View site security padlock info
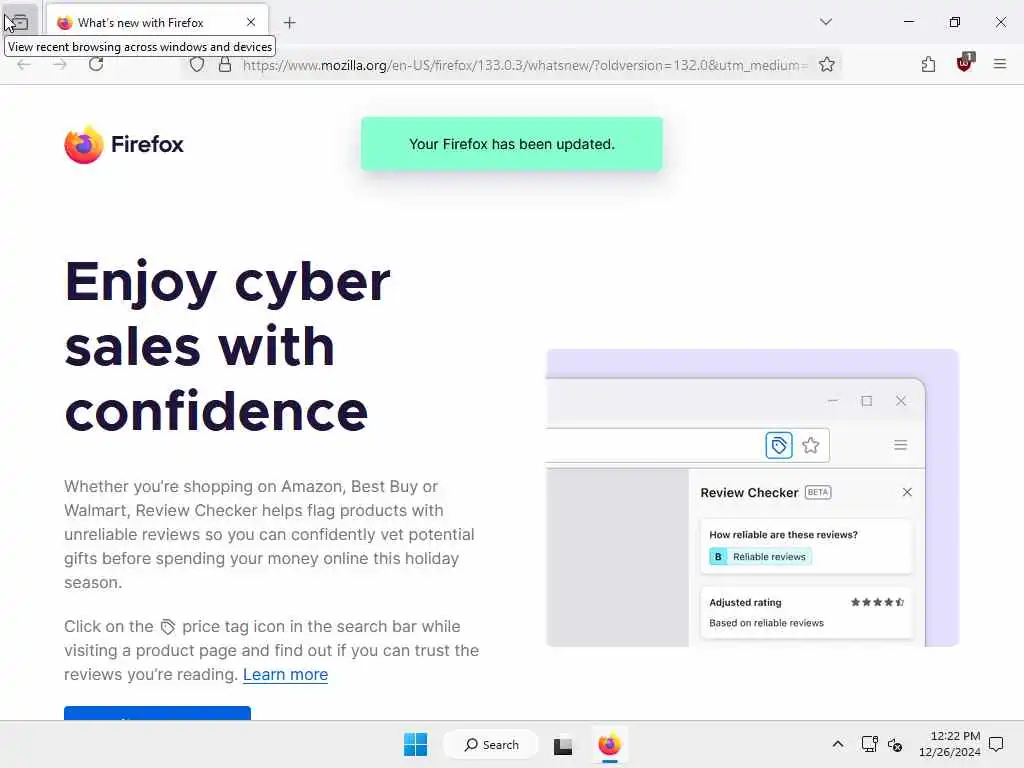1024x768 pixels. [x=225, y=65]
